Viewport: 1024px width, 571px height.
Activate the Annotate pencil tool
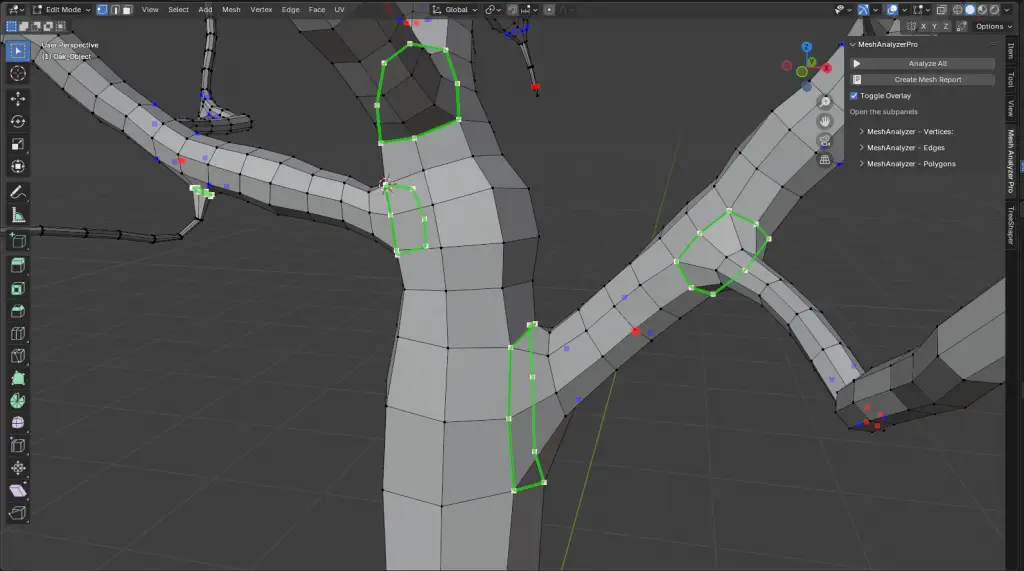18,192
